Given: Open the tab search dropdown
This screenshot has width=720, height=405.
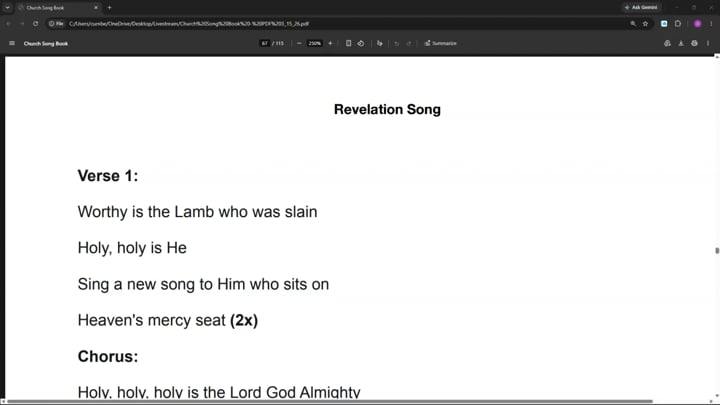Looking at the screenshot, I should tap(7, 7).
